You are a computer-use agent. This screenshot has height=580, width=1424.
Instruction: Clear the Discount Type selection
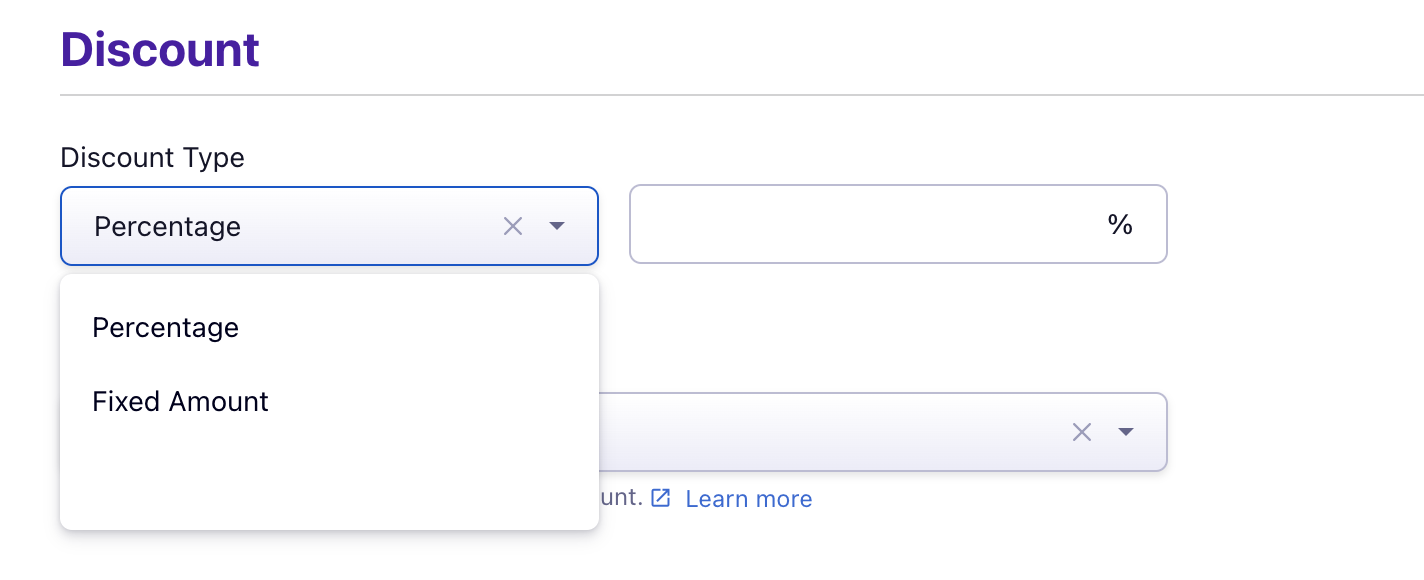tap(513, 227)
